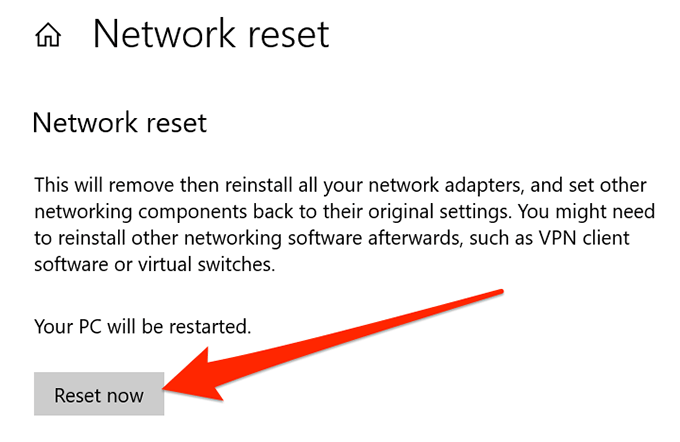Click the 'Your PC will be restarted.' text
Viewport: 680px width, 442px height.
pos(142,326)
